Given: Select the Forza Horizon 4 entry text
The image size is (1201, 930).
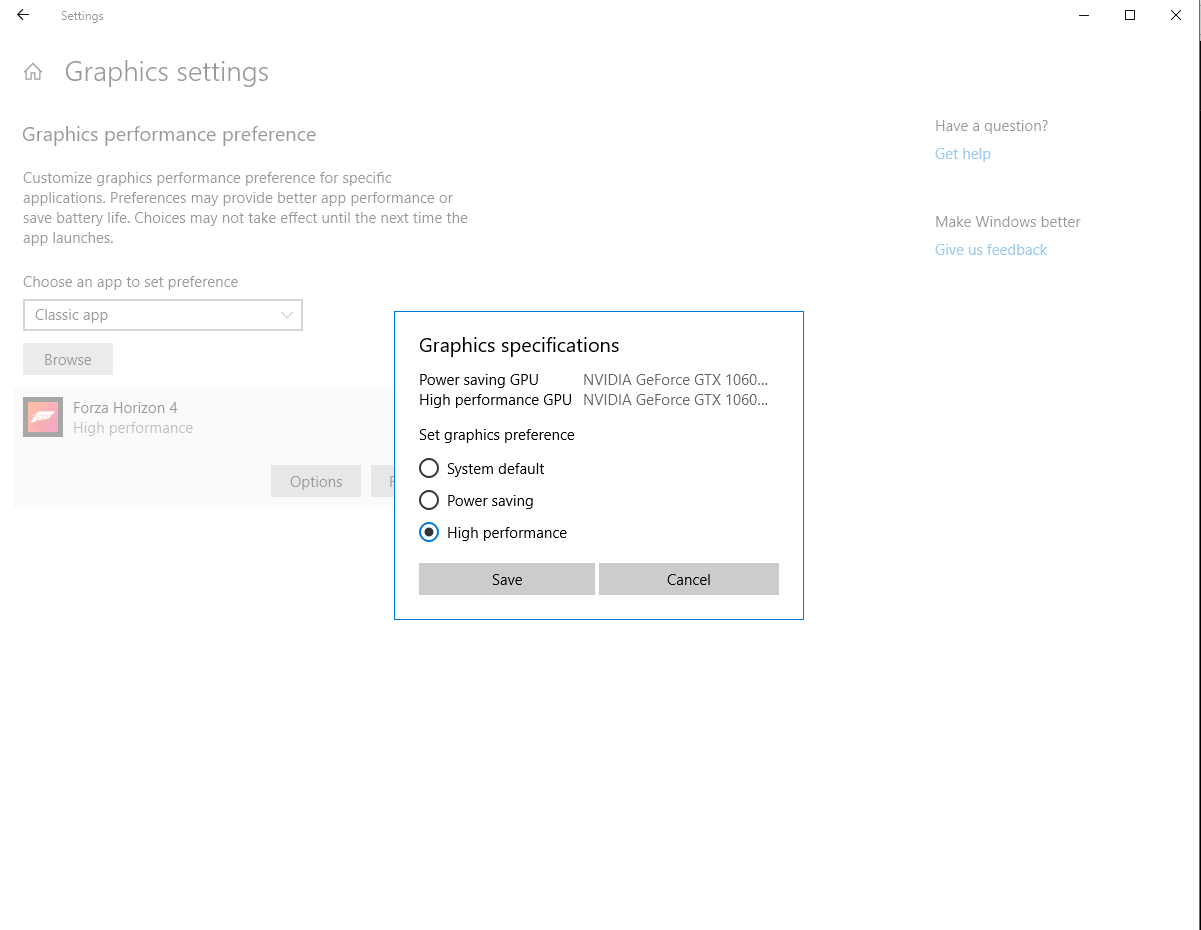Looking at the screenshot, I should tap(125, 408).
